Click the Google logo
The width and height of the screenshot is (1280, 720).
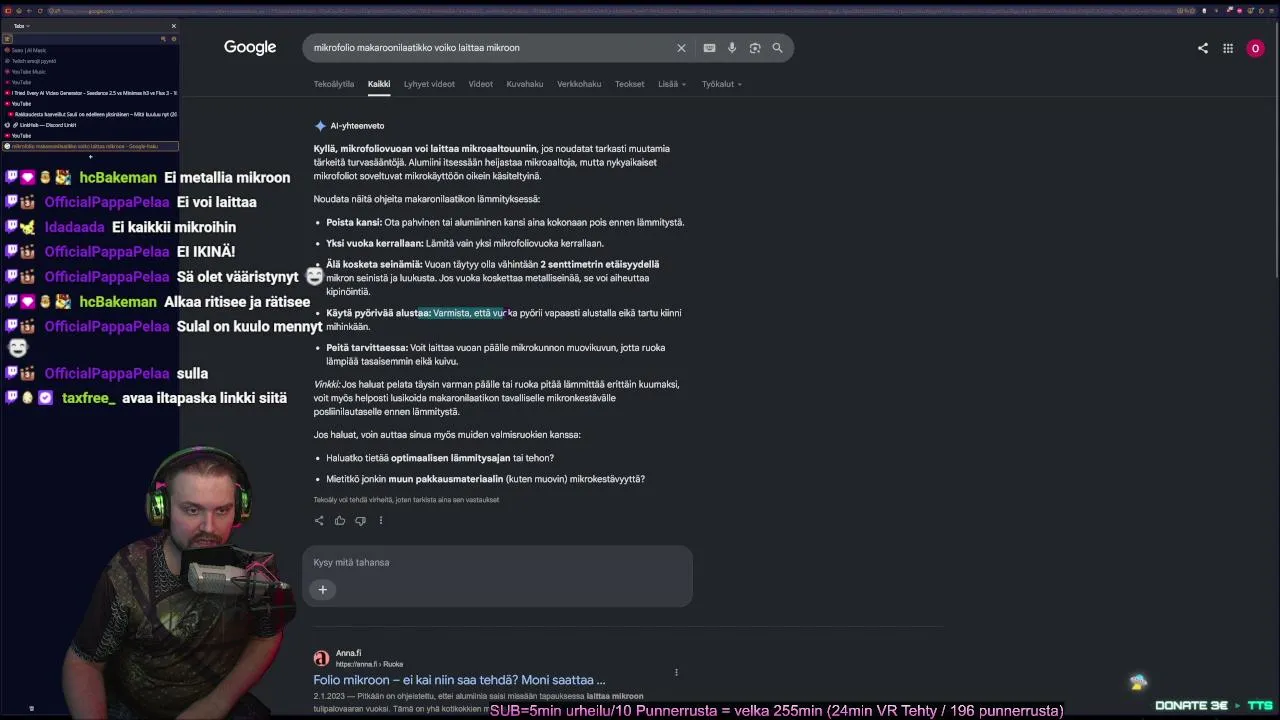(x=250, y=48)
